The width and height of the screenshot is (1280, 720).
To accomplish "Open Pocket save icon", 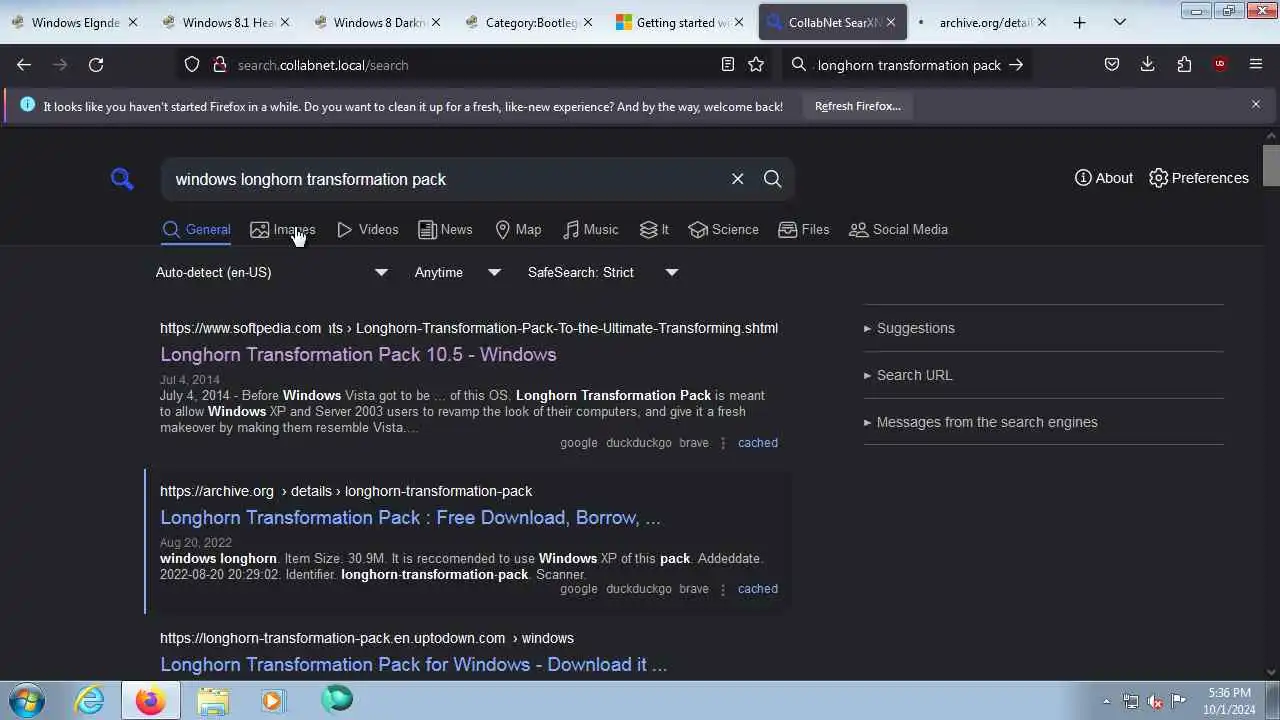I will [x=1111, y=65].
